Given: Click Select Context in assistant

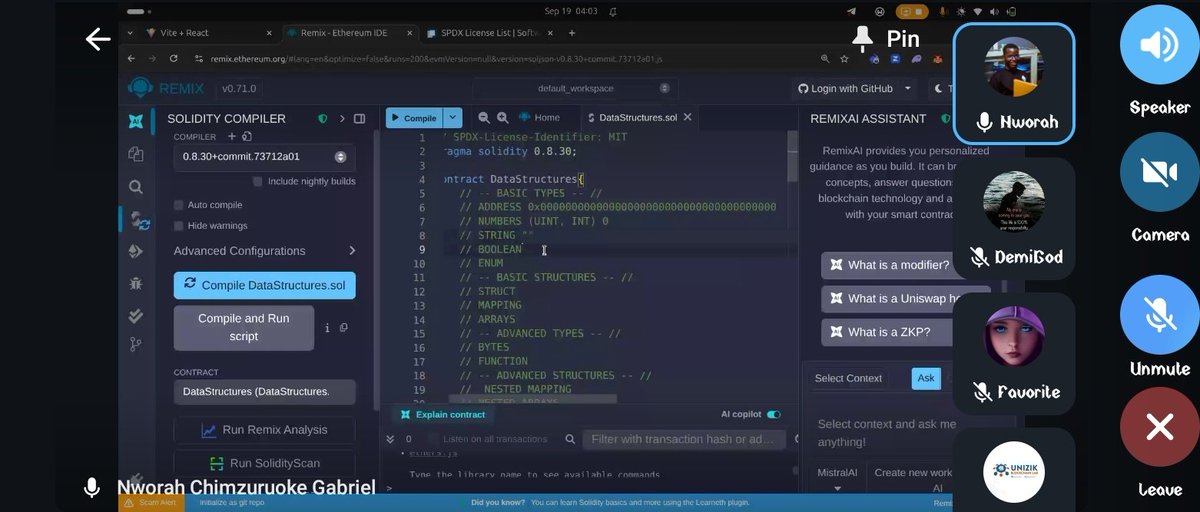Looking at the screenshot, I should [848, 378].
